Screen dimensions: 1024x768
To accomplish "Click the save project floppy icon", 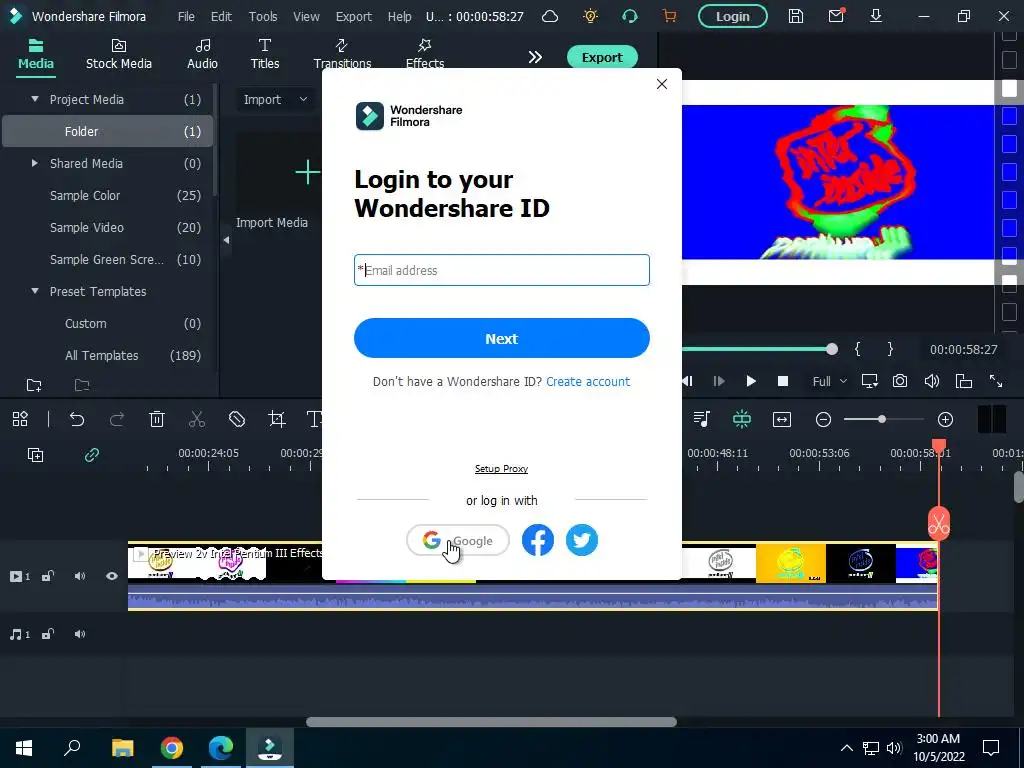I will click(x=795, y=16).
